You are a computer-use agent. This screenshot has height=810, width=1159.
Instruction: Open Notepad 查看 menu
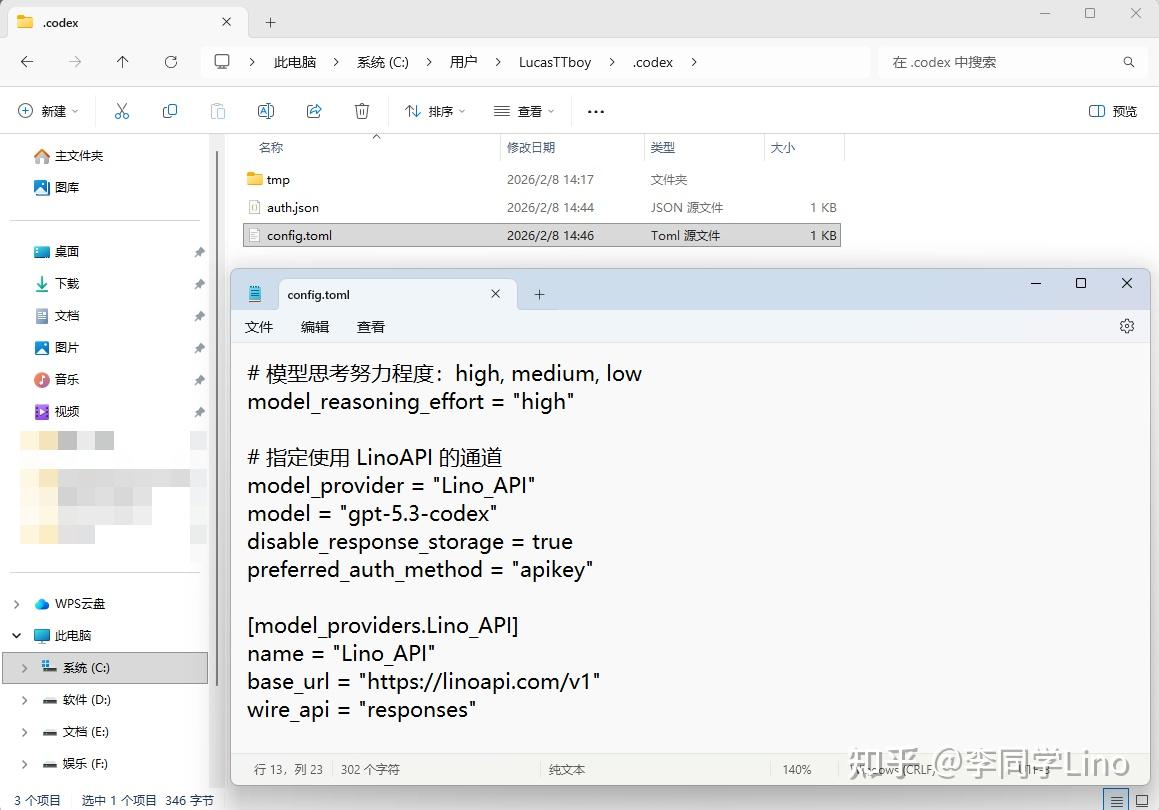coord(371,327)
